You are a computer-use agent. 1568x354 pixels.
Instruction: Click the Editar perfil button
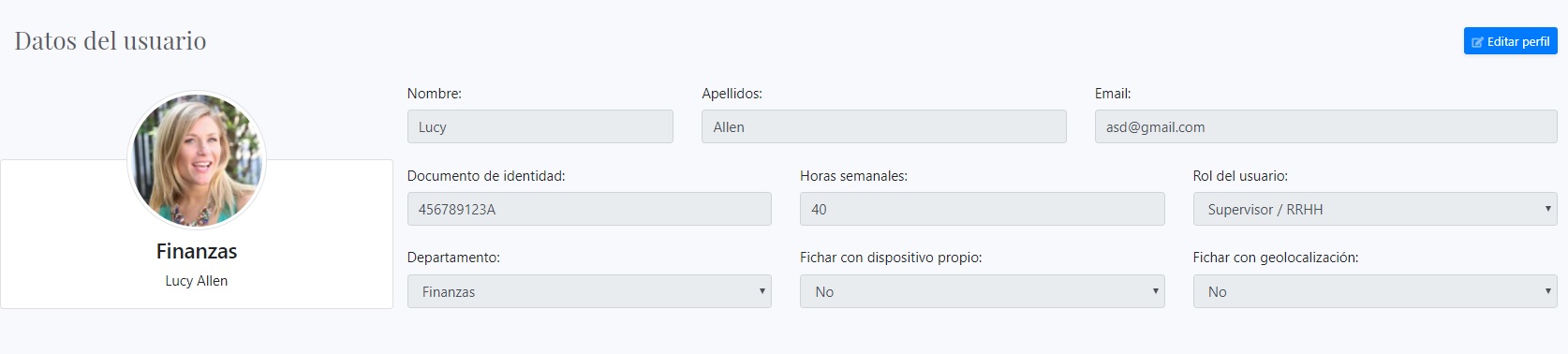pos(1510,41)
